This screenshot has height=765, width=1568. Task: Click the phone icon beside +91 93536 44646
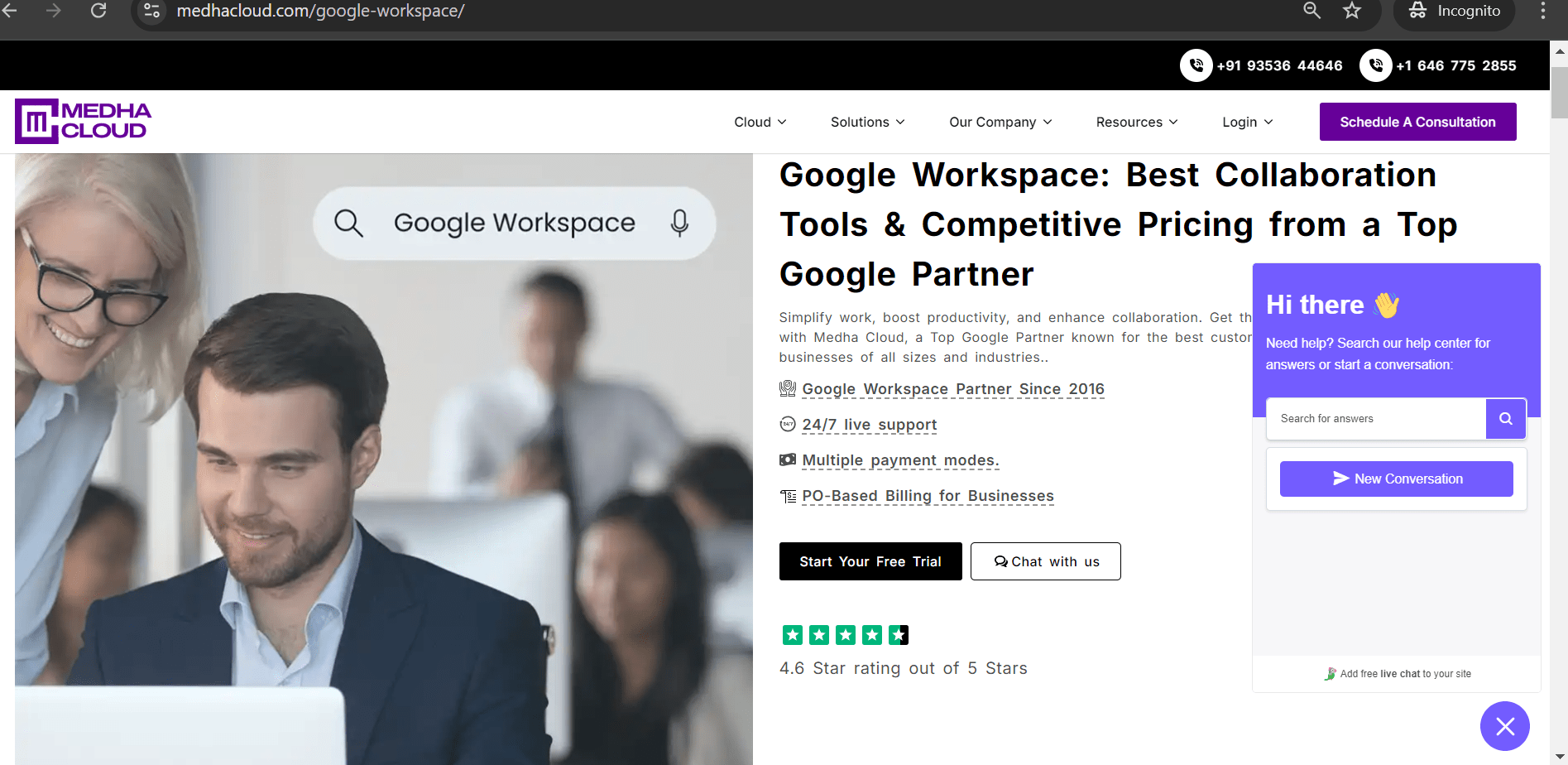coord(1196,65)
